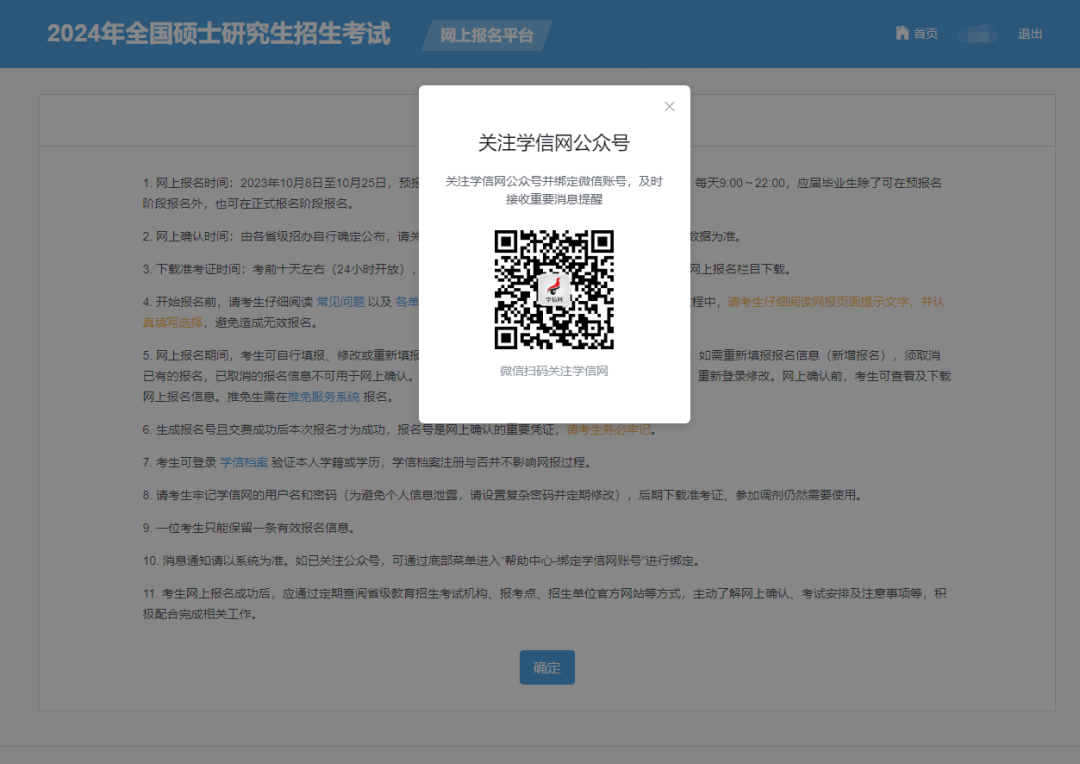Open the 常见问题 link

coord(340,302)
